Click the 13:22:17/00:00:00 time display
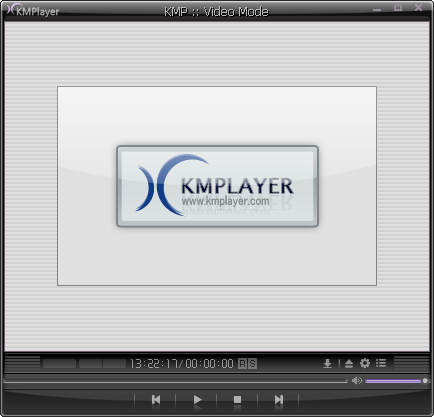Screen dimensions: 434x417 (x=182, y=363)
